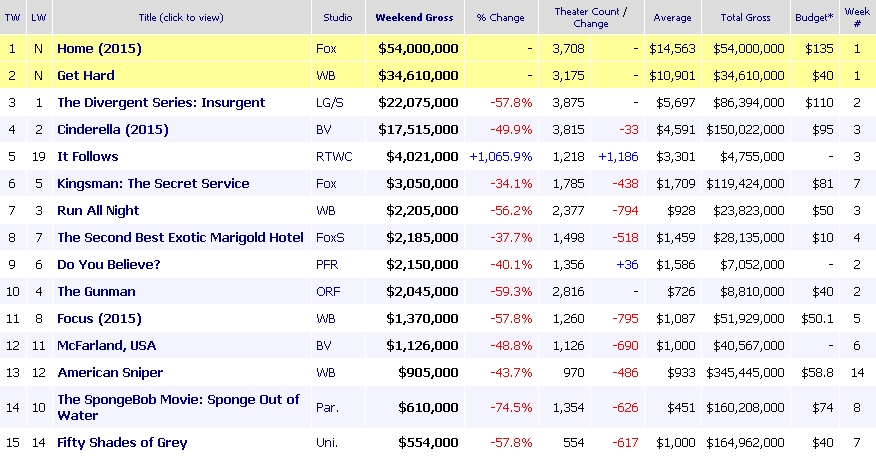Select the $905,000 weekend gross value
876x456 pixels.
click(429, 373)
